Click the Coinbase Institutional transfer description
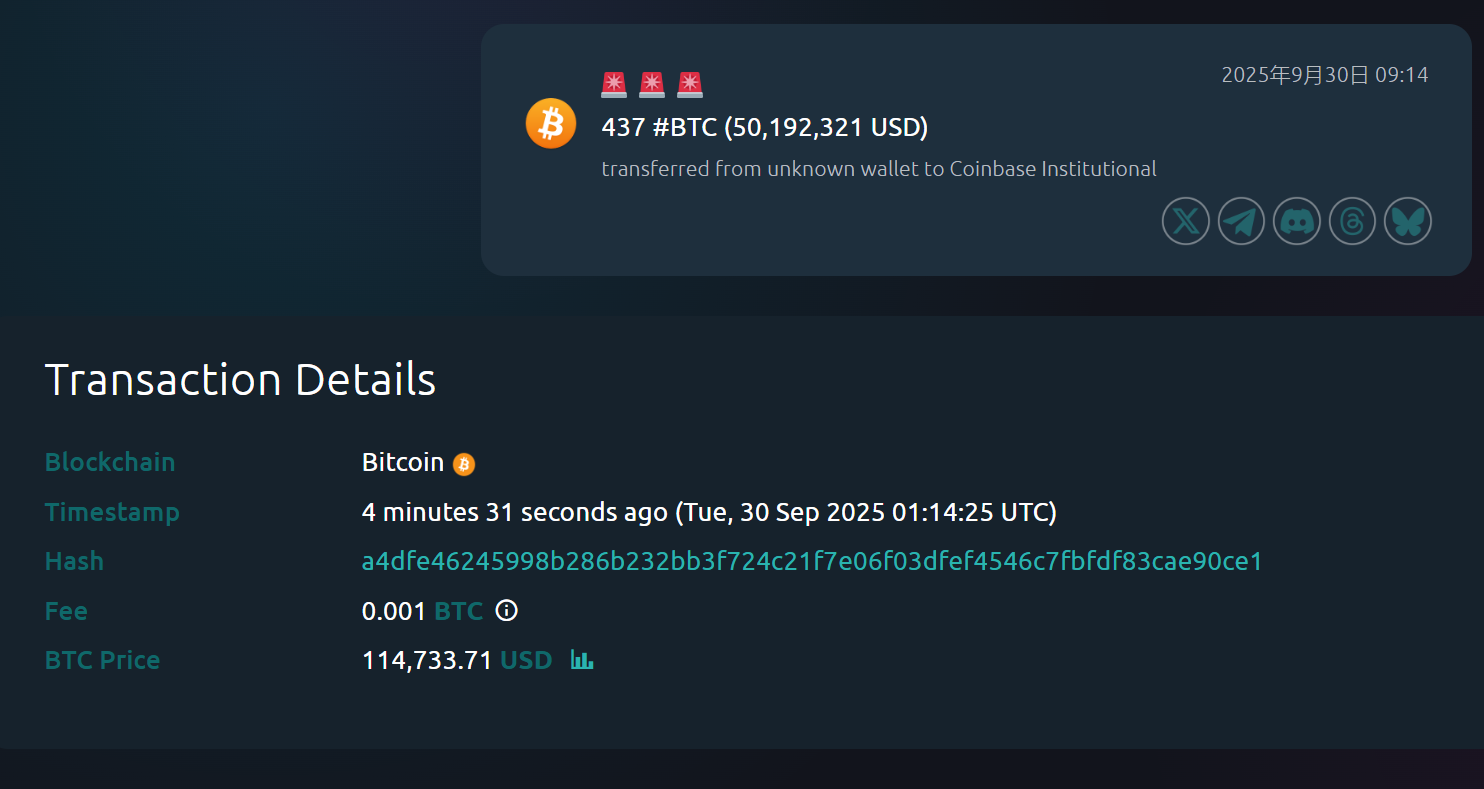Viewport: 1484px width, 789px height. tap(878, 169)
